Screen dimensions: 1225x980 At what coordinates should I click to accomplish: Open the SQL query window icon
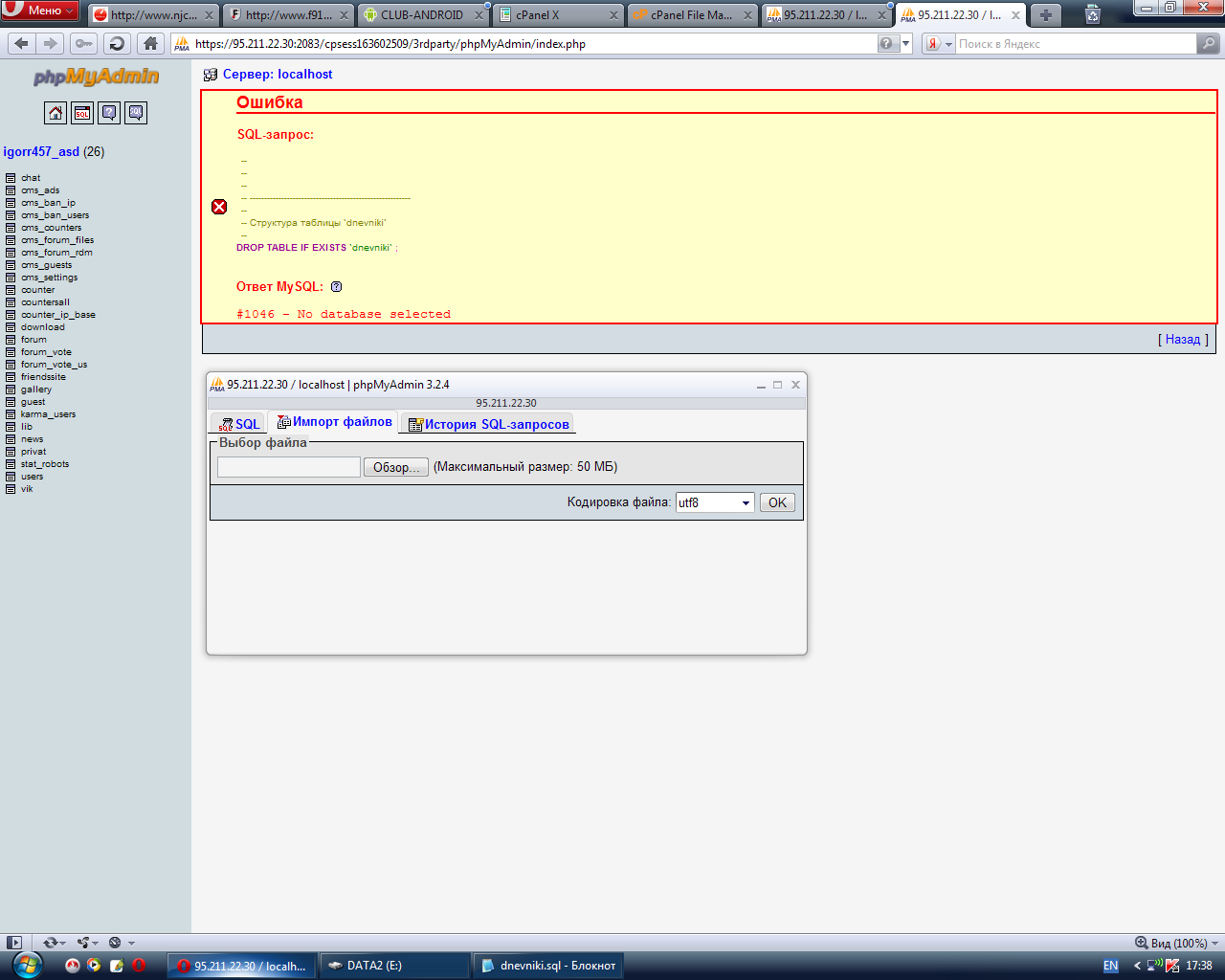click(x=82, y=113)
